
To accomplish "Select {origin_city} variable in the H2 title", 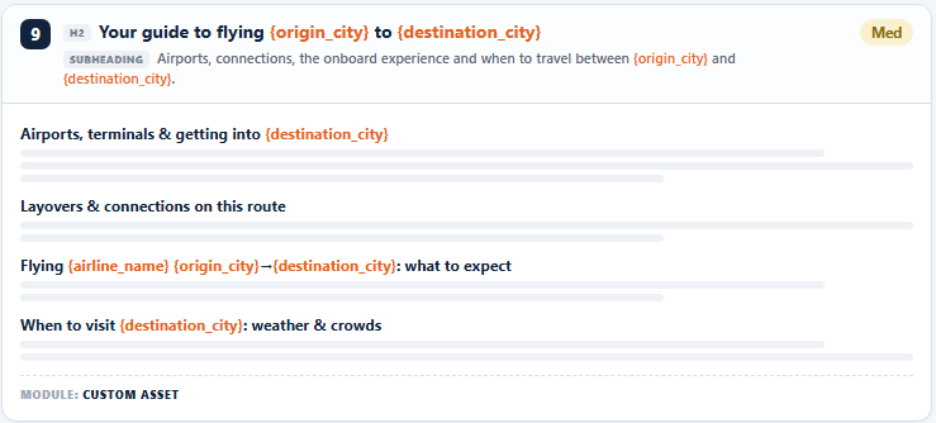I will [x=320, y=33].
